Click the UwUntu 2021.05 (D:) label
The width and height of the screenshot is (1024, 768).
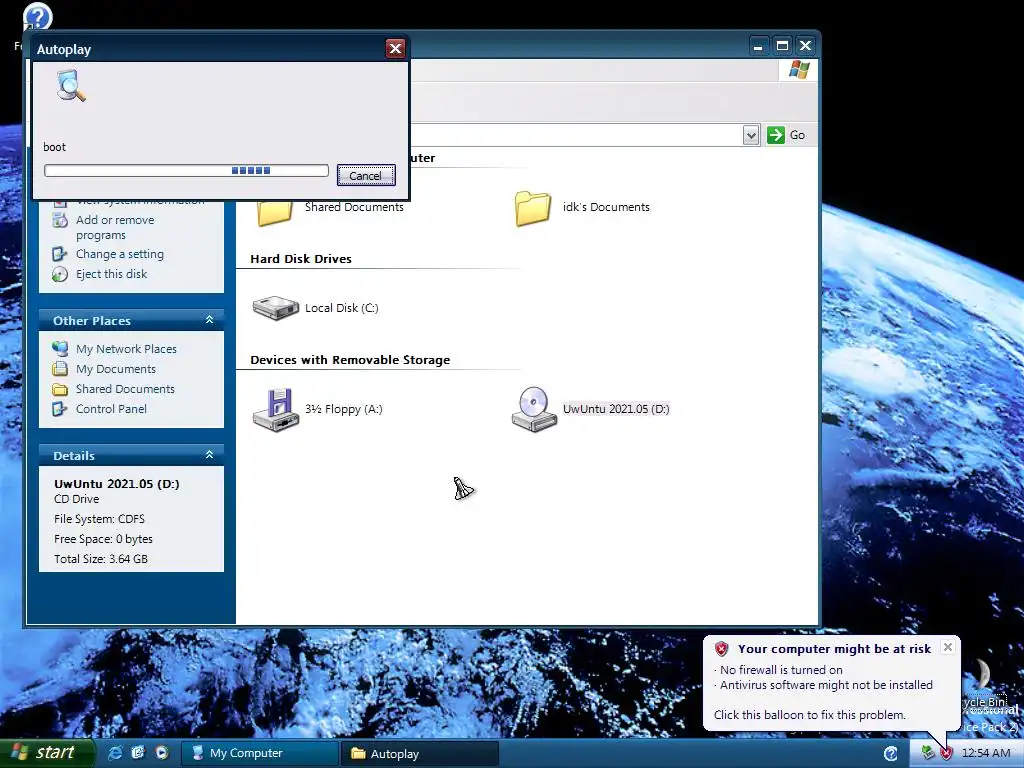616,409
